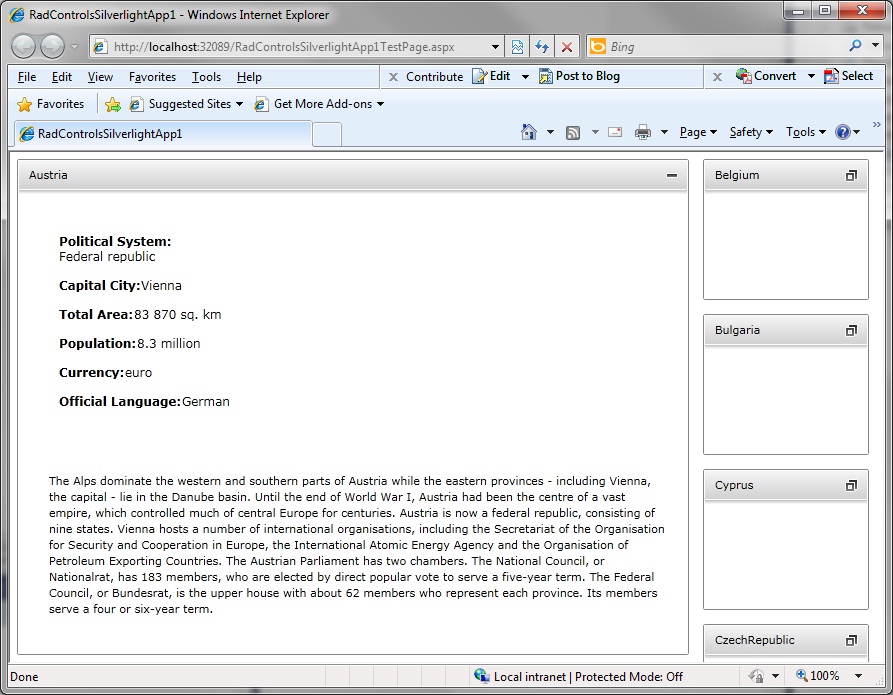893x695 pixels.
Task: Click the browser Forward arrow button
Action: (52, 47)
